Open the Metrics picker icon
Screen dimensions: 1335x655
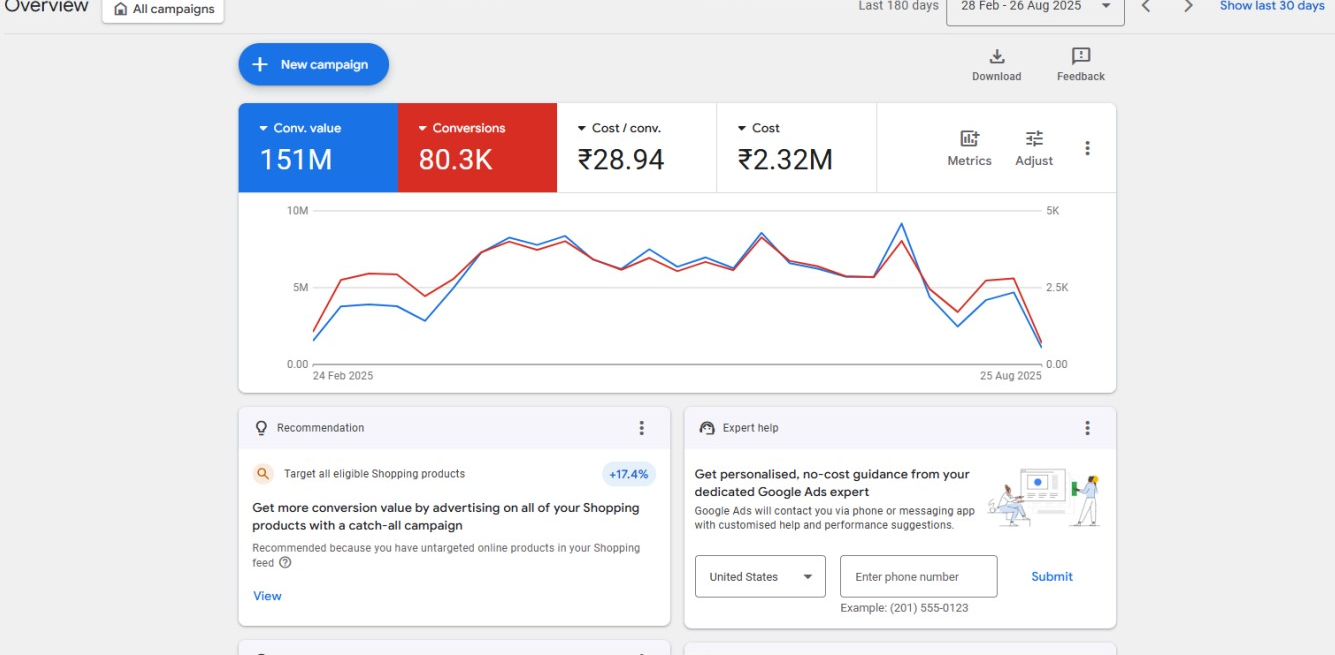coord(968,147)
